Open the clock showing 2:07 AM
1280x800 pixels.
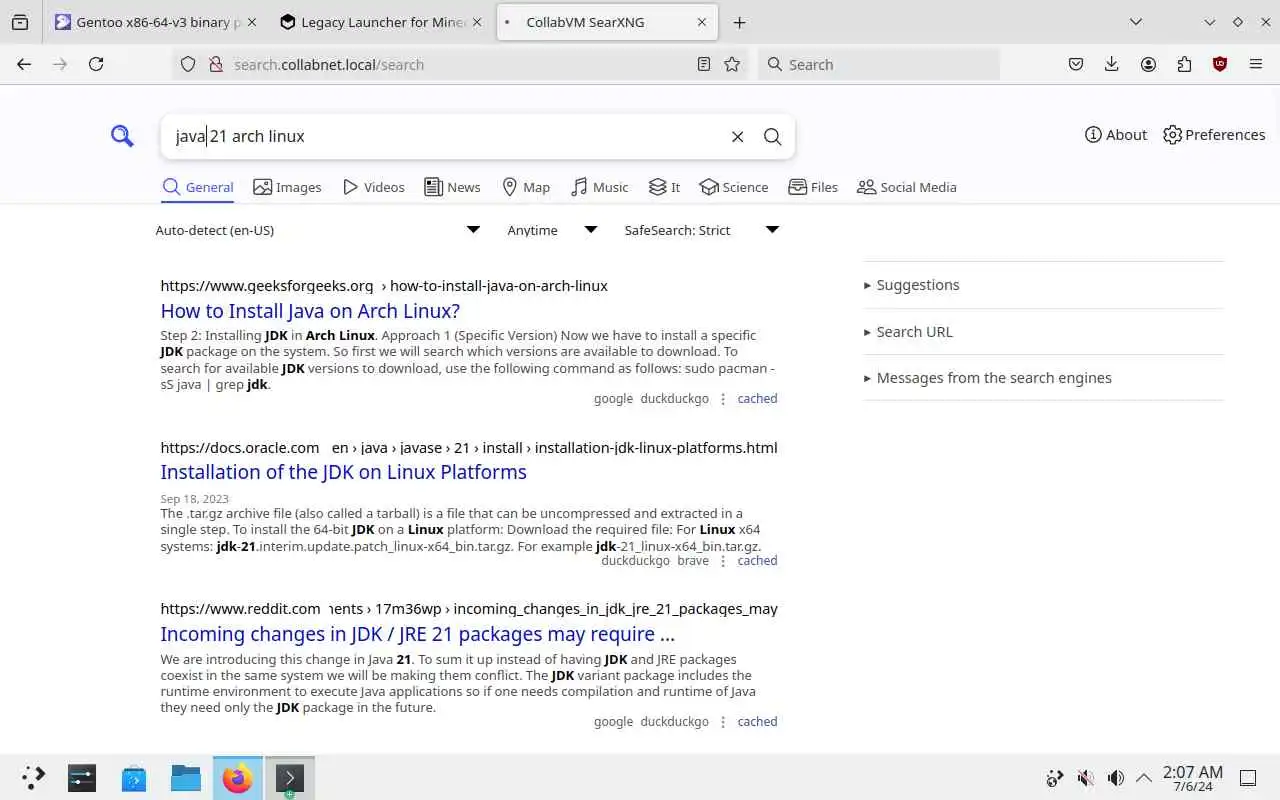(1193, 778)
